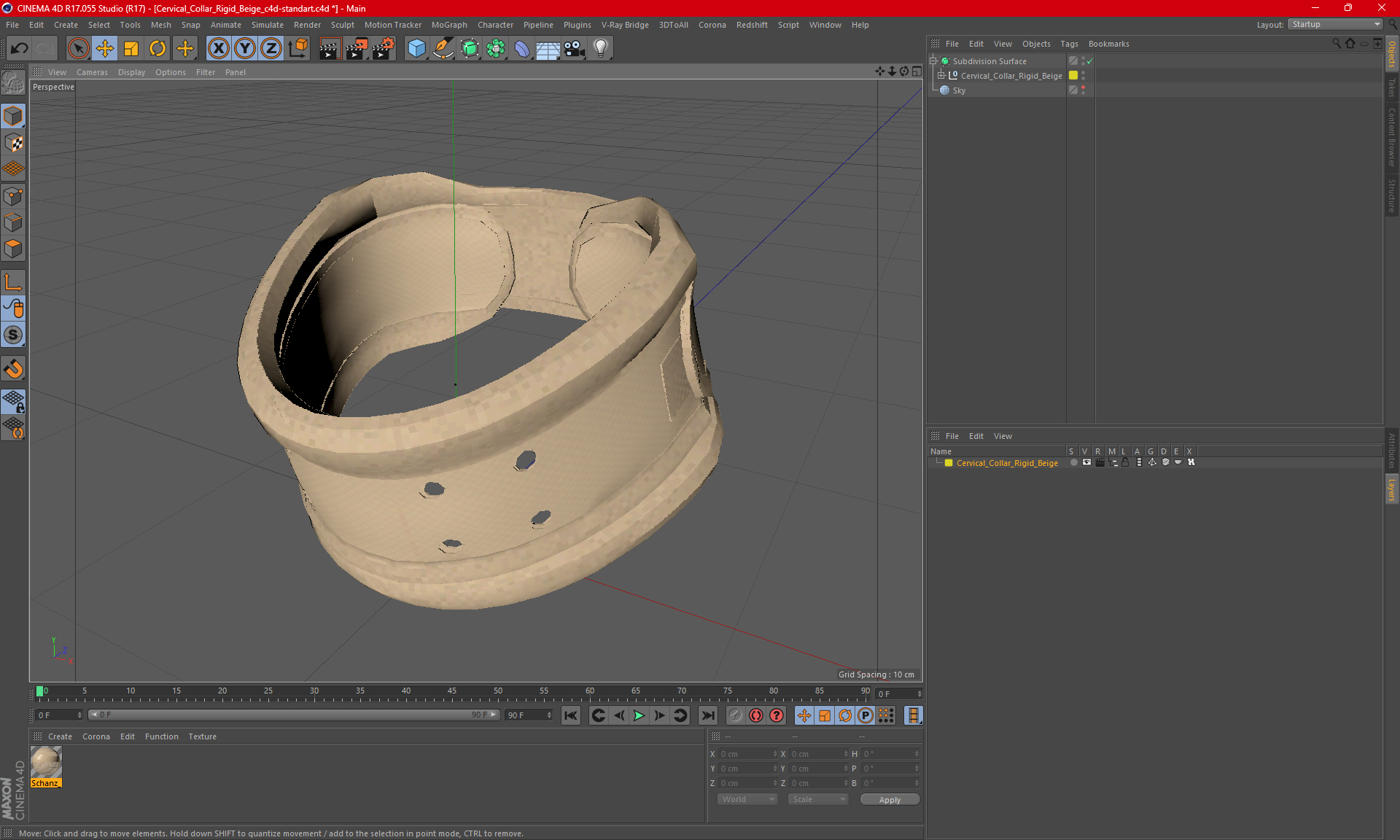Image resolution: width=1400 pixels, height=840 pixels.
Task: Select the Schanz material thumbnail
Action: (46, 763)
